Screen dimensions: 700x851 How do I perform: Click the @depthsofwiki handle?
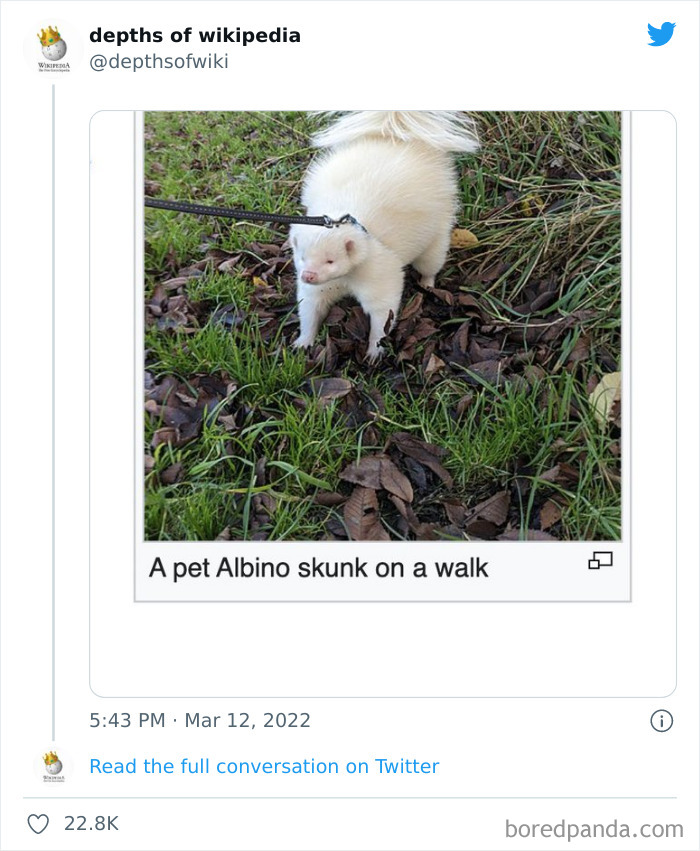(158, 61)
